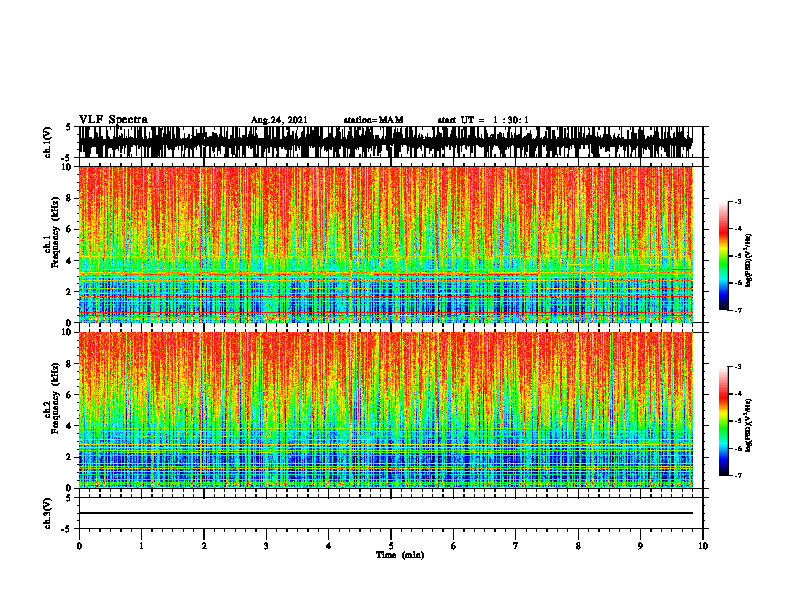The width and height of the screenshot is (792, 612).
Task: Click the "5" tick on the time axis
Action: (x=391, y=546)
